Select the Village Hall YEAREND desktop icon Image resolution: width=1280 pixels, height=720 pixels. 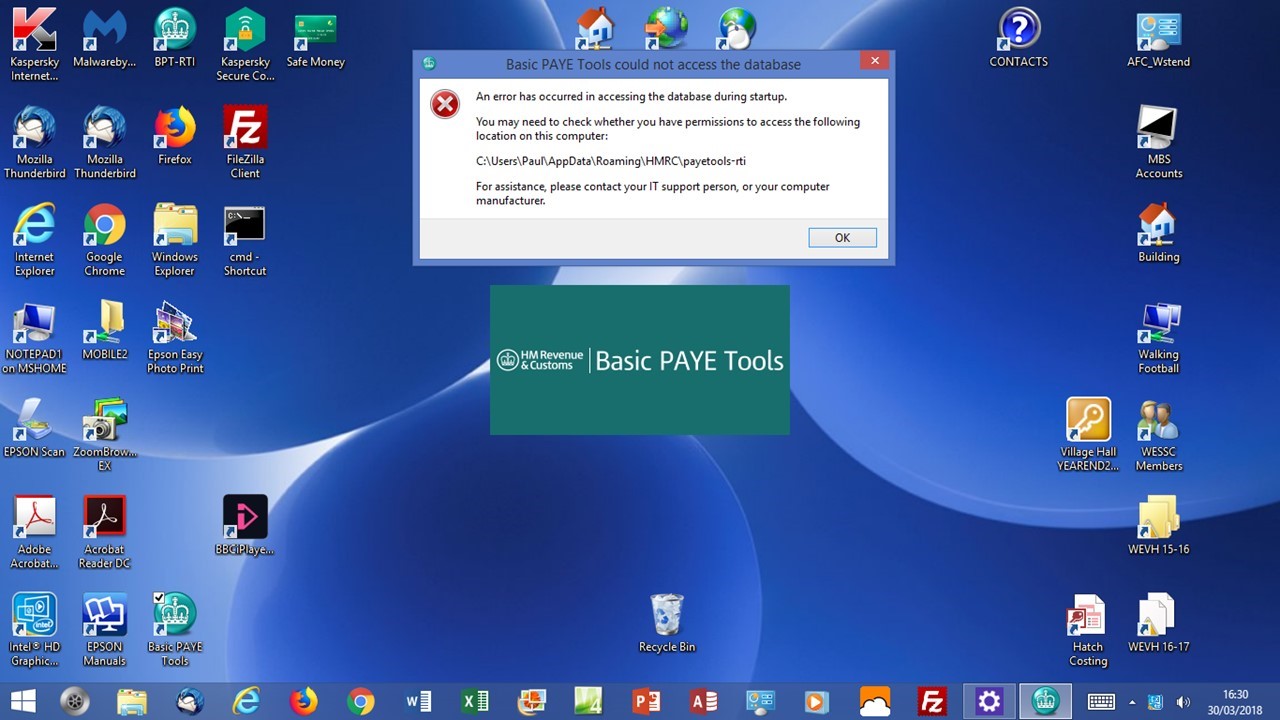1088,435
